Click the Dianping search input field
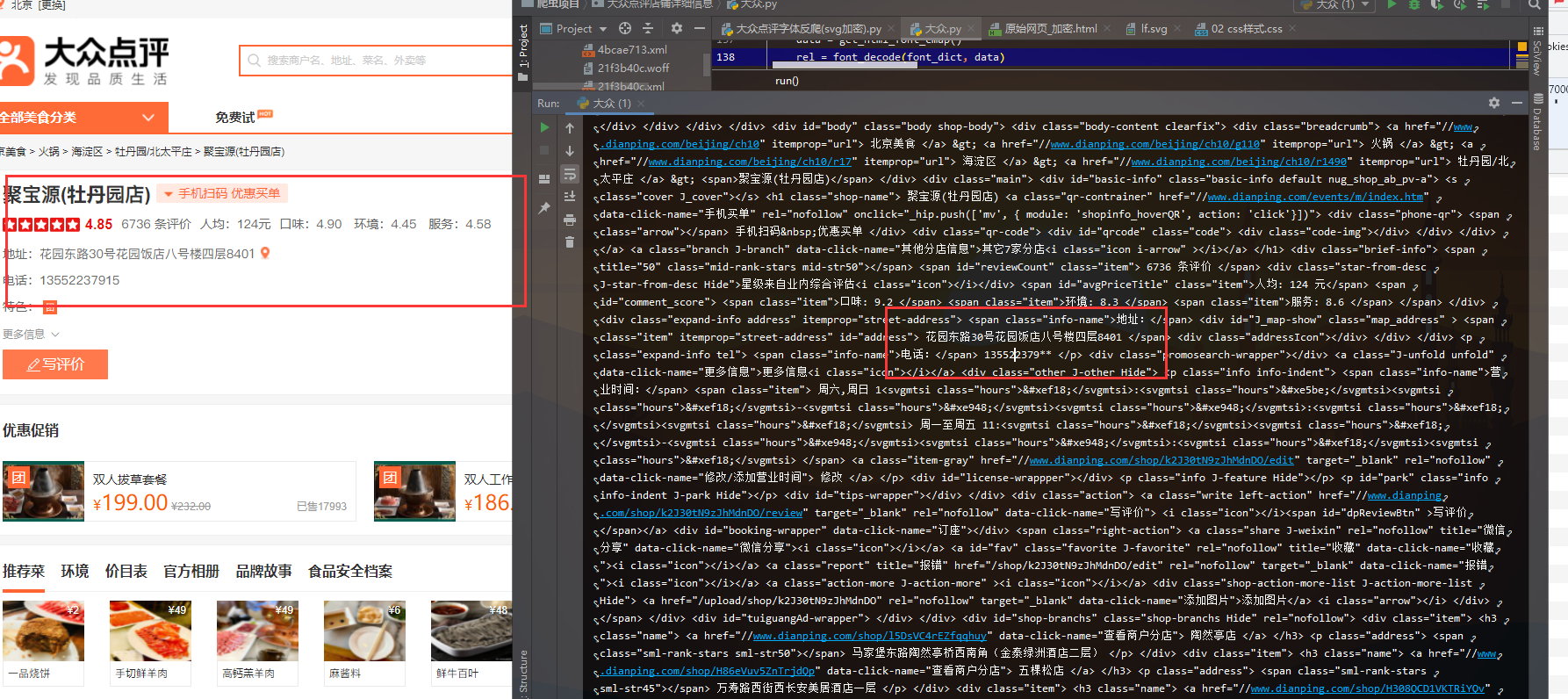 point(378,61)
